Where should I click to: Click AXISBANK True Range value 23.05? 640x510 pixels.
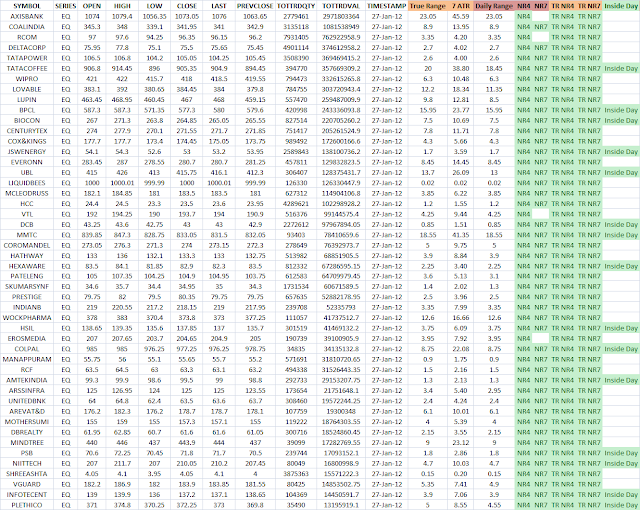point(428,16)
